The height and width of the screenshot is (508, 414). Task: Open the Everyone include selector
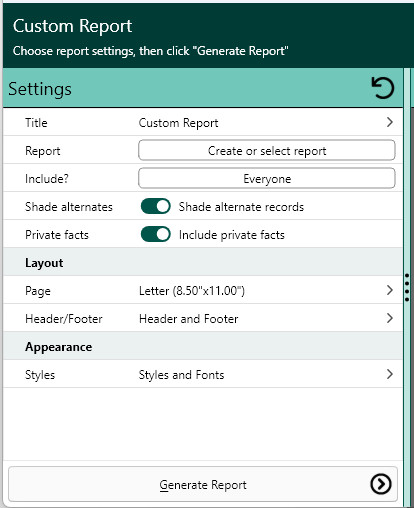(267, 178)
